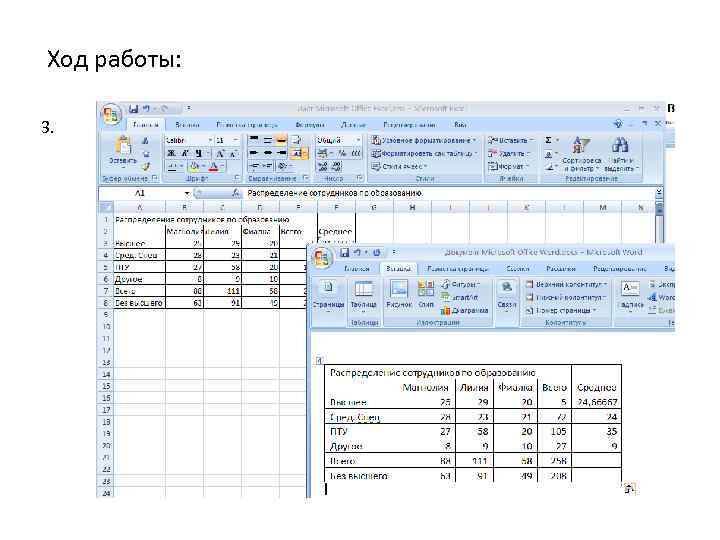Screen dimensions: 720x540
Task: Align cell content to top in Excel
Action: 254,140
